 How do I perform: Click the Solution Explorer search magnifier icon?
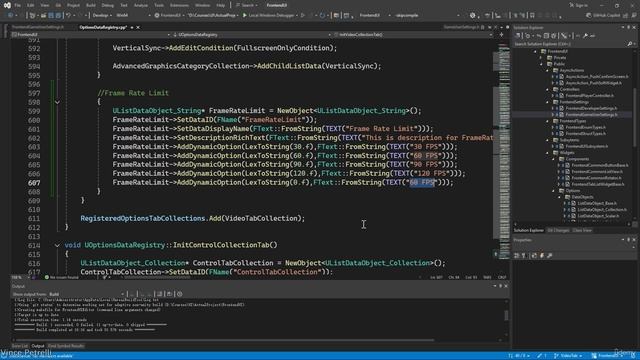630,44
